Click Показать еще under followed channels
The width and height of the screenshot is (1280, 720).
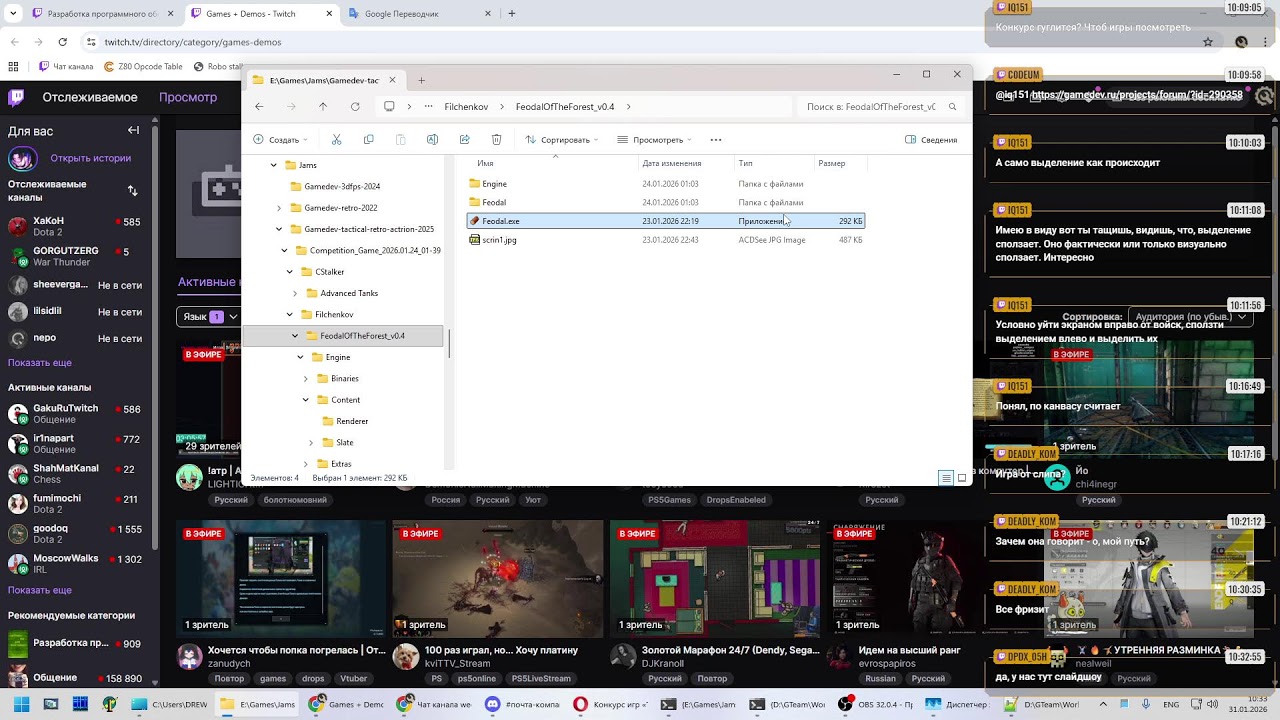tap(40, 363)
